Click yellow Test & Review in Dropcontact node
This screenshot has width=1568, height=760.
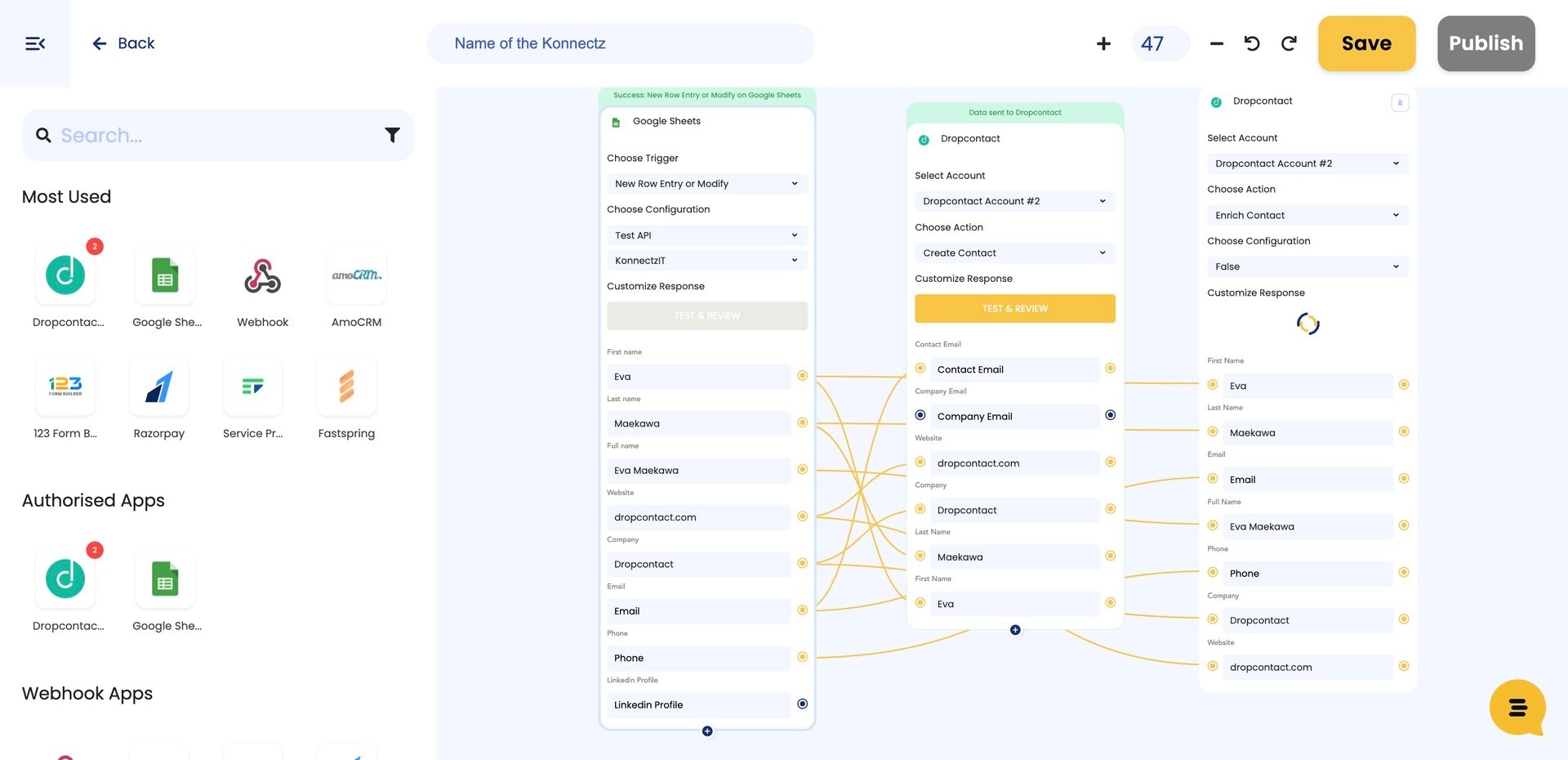click(x=1015, y=309)
